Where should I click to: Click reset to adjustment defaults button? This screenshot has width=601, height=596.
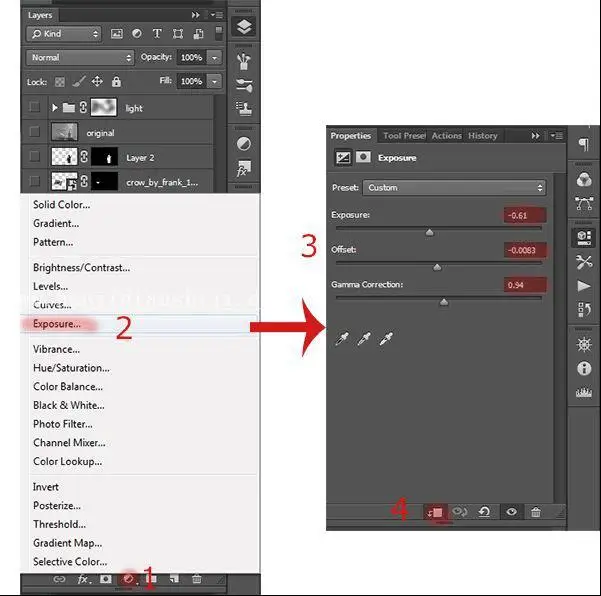(x=484, y=512)
